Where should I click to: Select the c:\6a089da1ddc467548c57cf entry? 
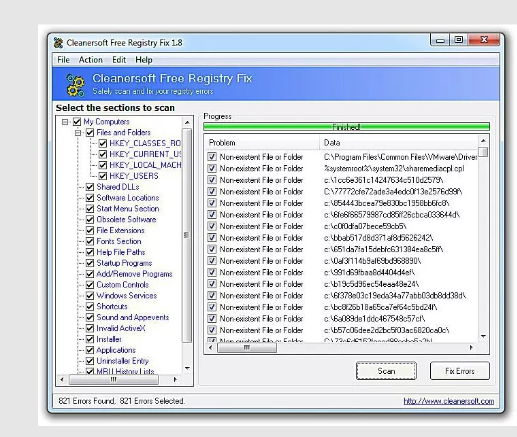[x=374, y=319]
